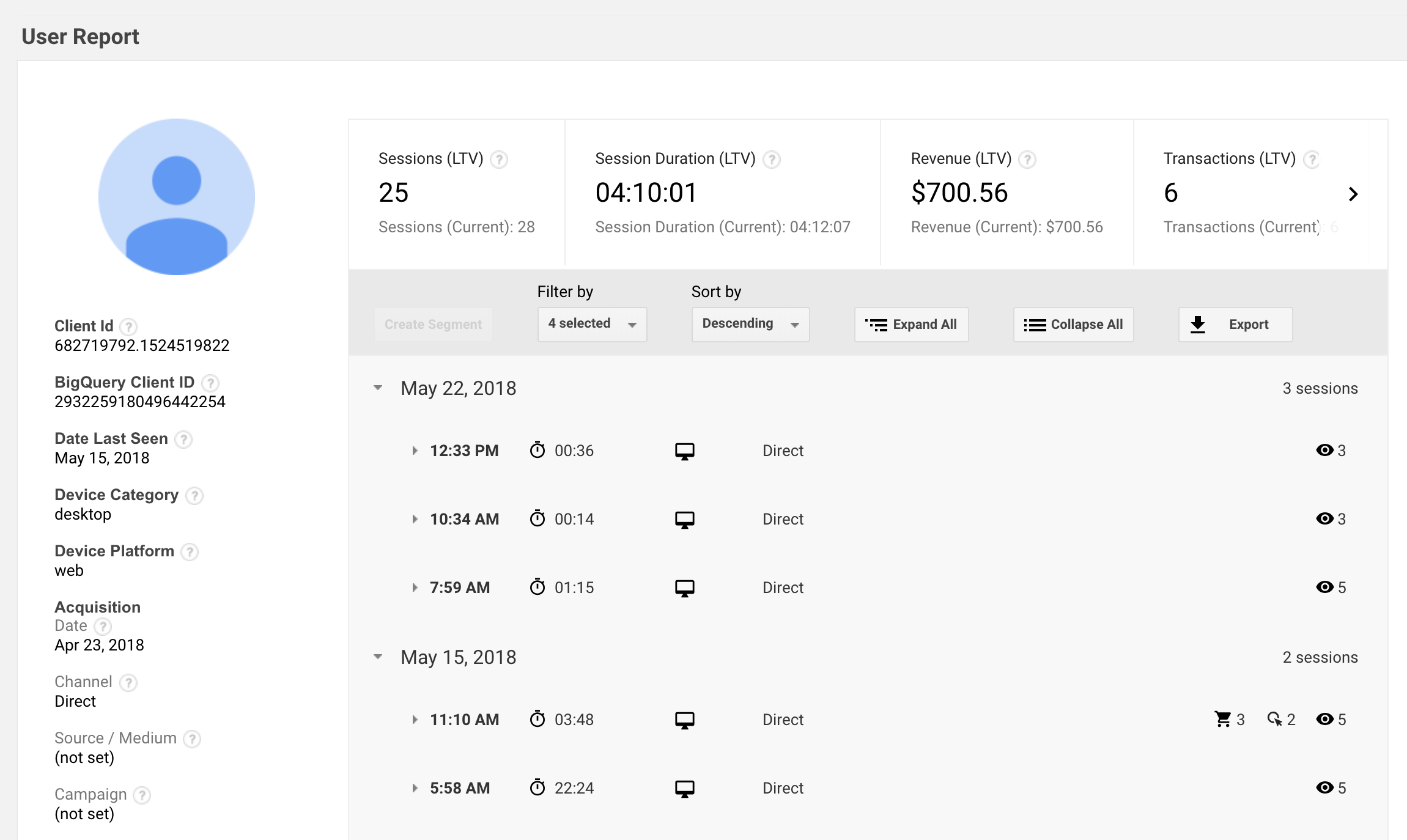The image size is (1407, 840).
Task: Click the help icon next to Sessions (LTV)
Action: click(500, 159)
